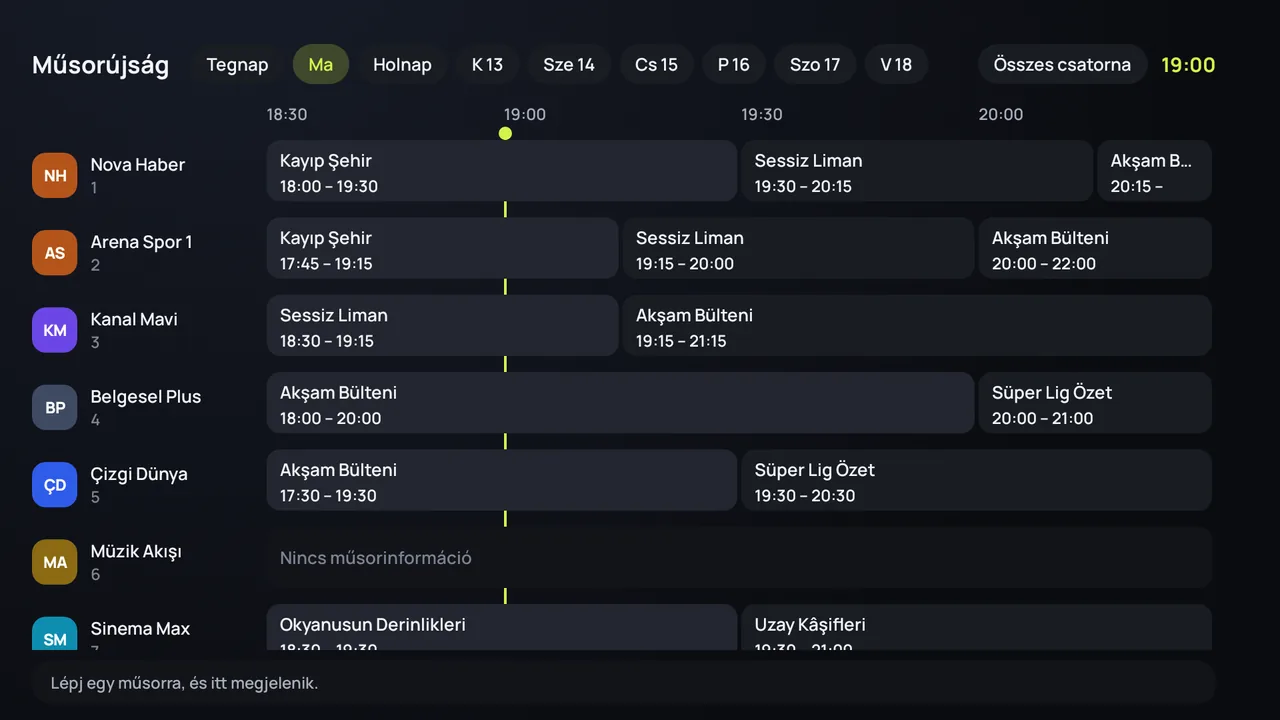
Task: Click the 19:30 timeline label
Action: click(x=762, y=114)
